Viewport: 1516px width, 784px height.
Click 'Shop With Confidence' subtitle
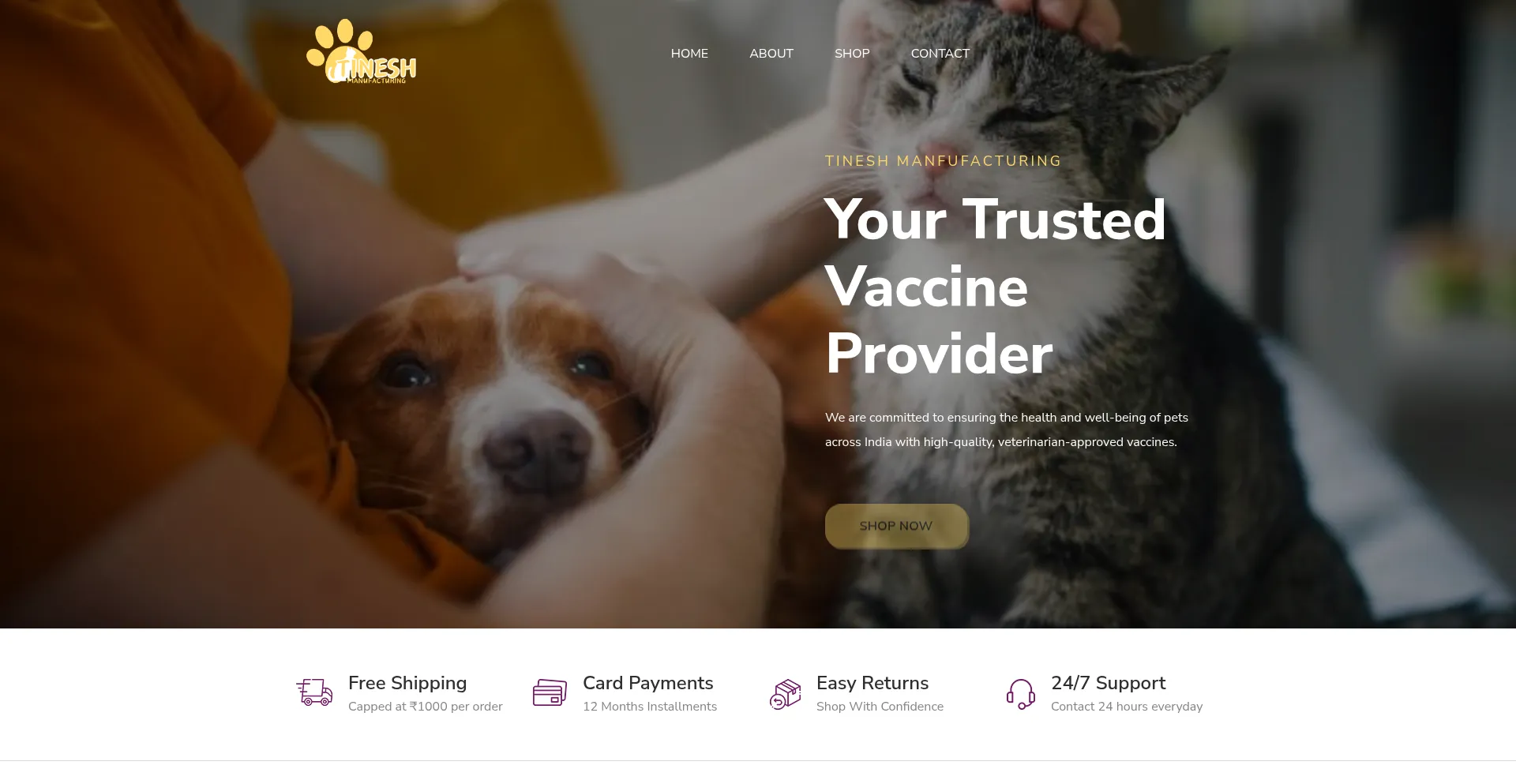tap(880, 707)
